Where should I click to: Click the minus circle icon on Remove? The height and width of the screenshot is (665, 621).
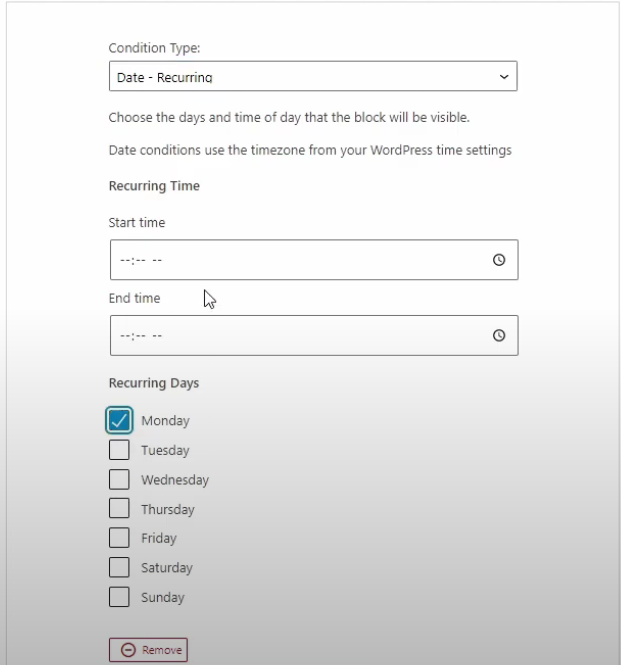click(128, 650)
